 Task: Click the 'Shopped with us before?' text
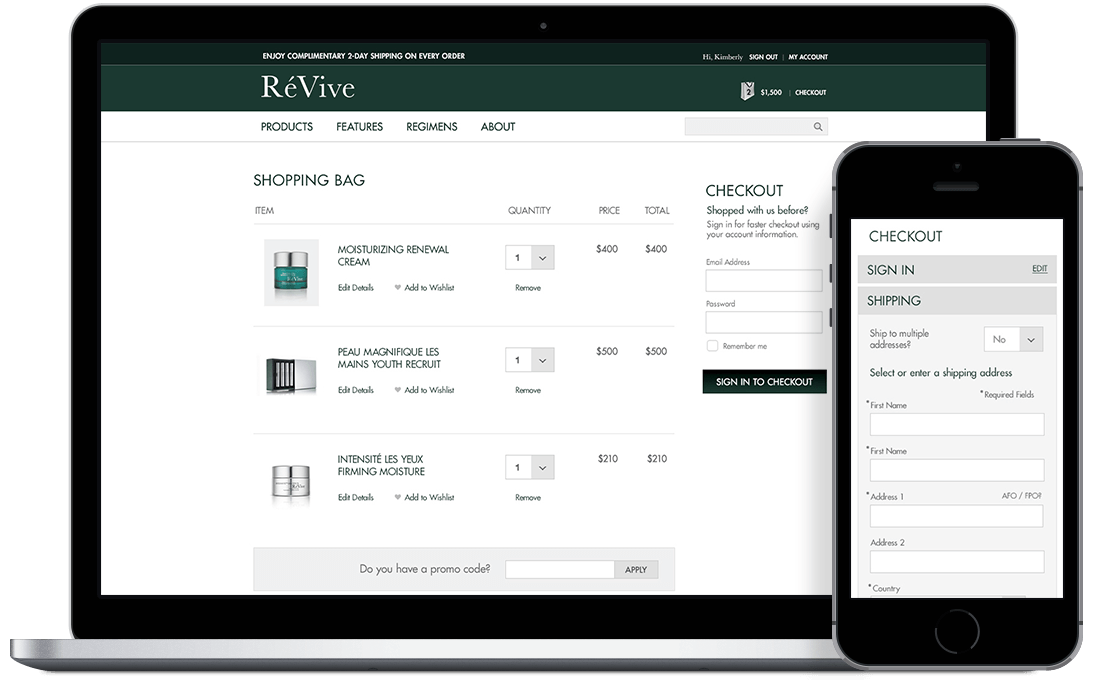tap(757, 210)
